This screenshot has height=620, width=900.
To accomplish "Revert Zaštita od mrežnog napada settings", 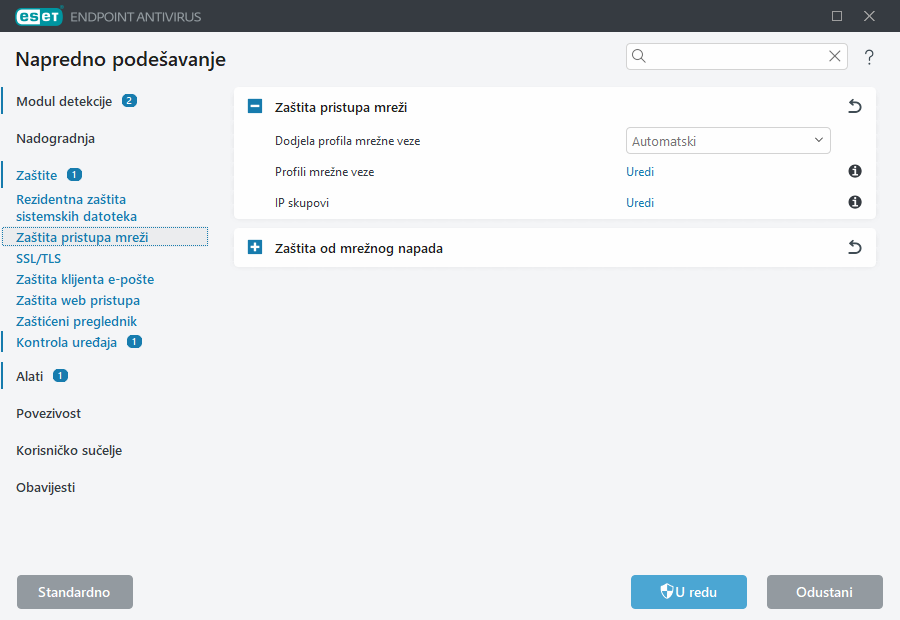I will point(854,248).
